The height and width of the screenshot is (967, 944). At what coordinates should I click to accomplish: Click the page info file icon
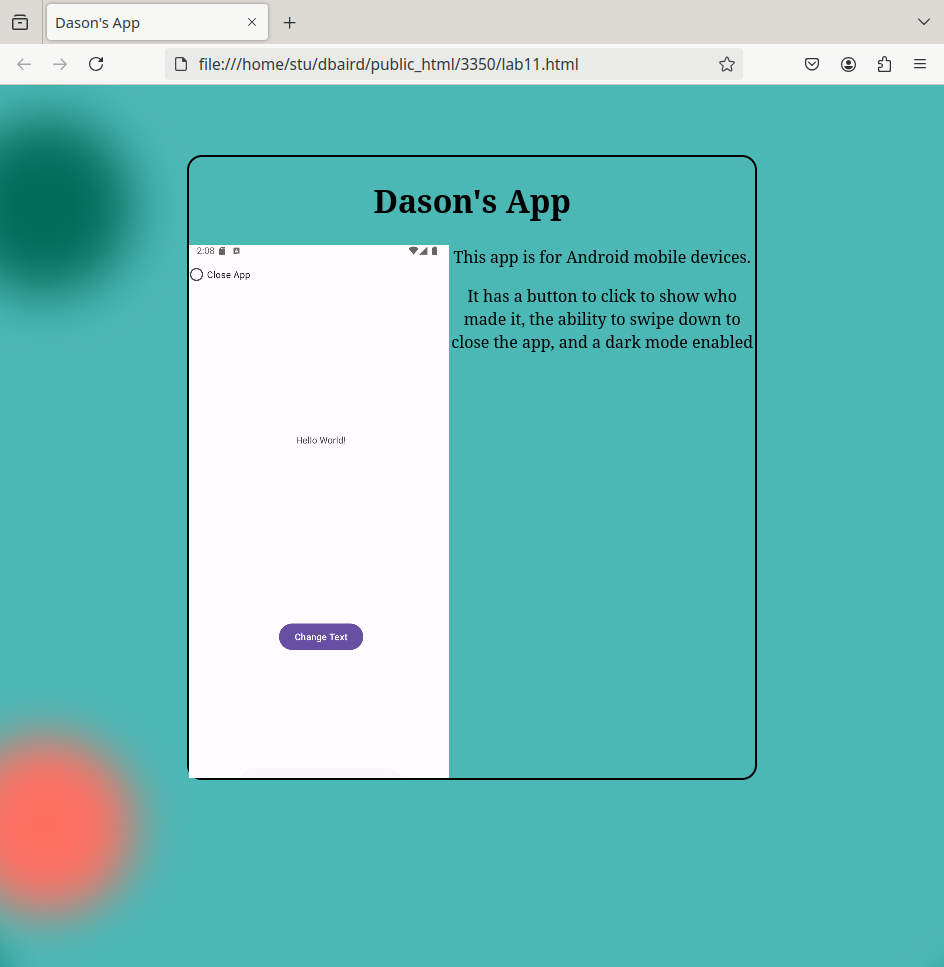click(x=181, y=64)
